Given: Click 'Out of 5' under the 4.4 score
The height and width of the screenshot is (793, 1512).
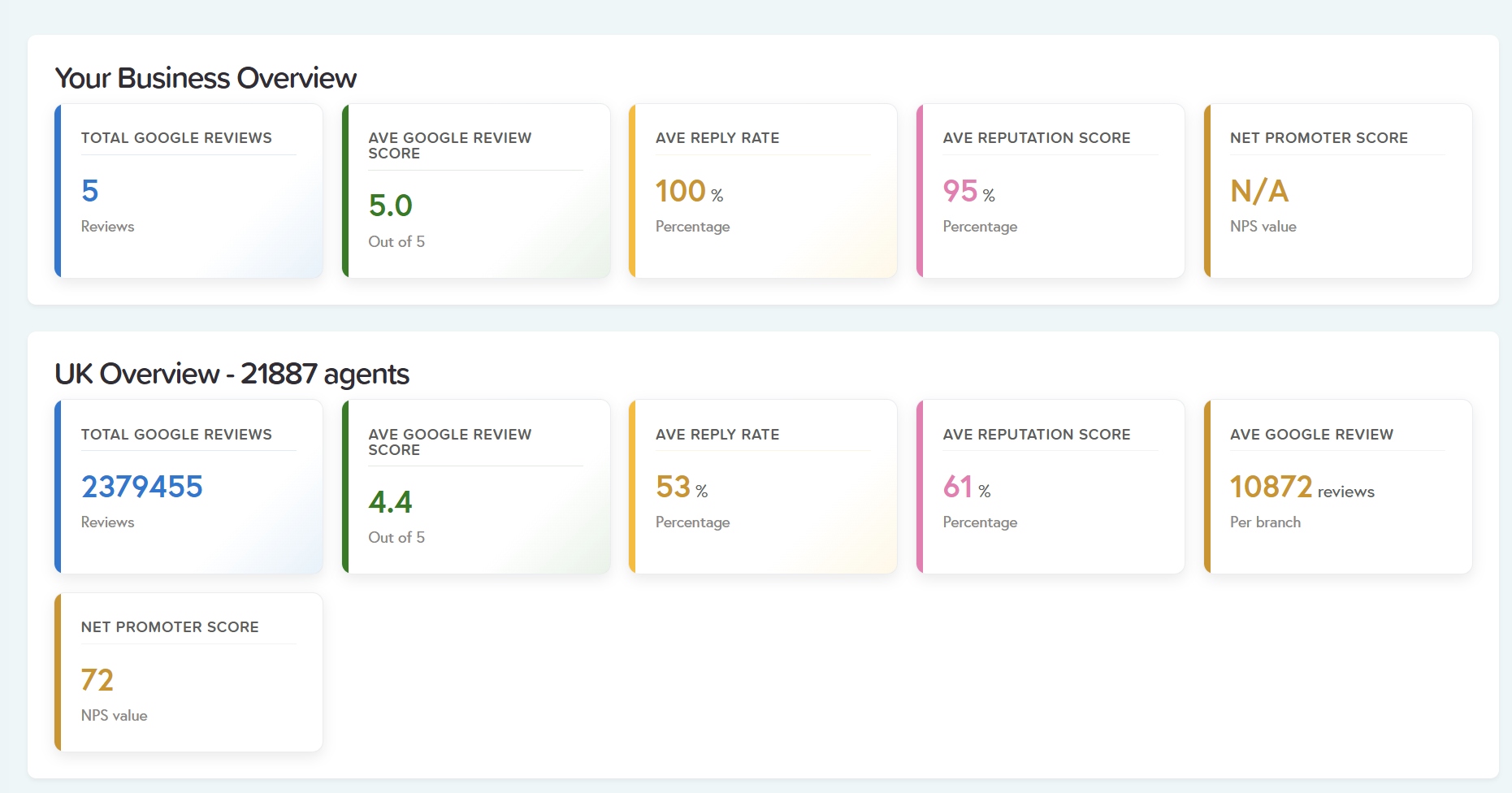Looking at the screenshot, I should coord(396,537).
